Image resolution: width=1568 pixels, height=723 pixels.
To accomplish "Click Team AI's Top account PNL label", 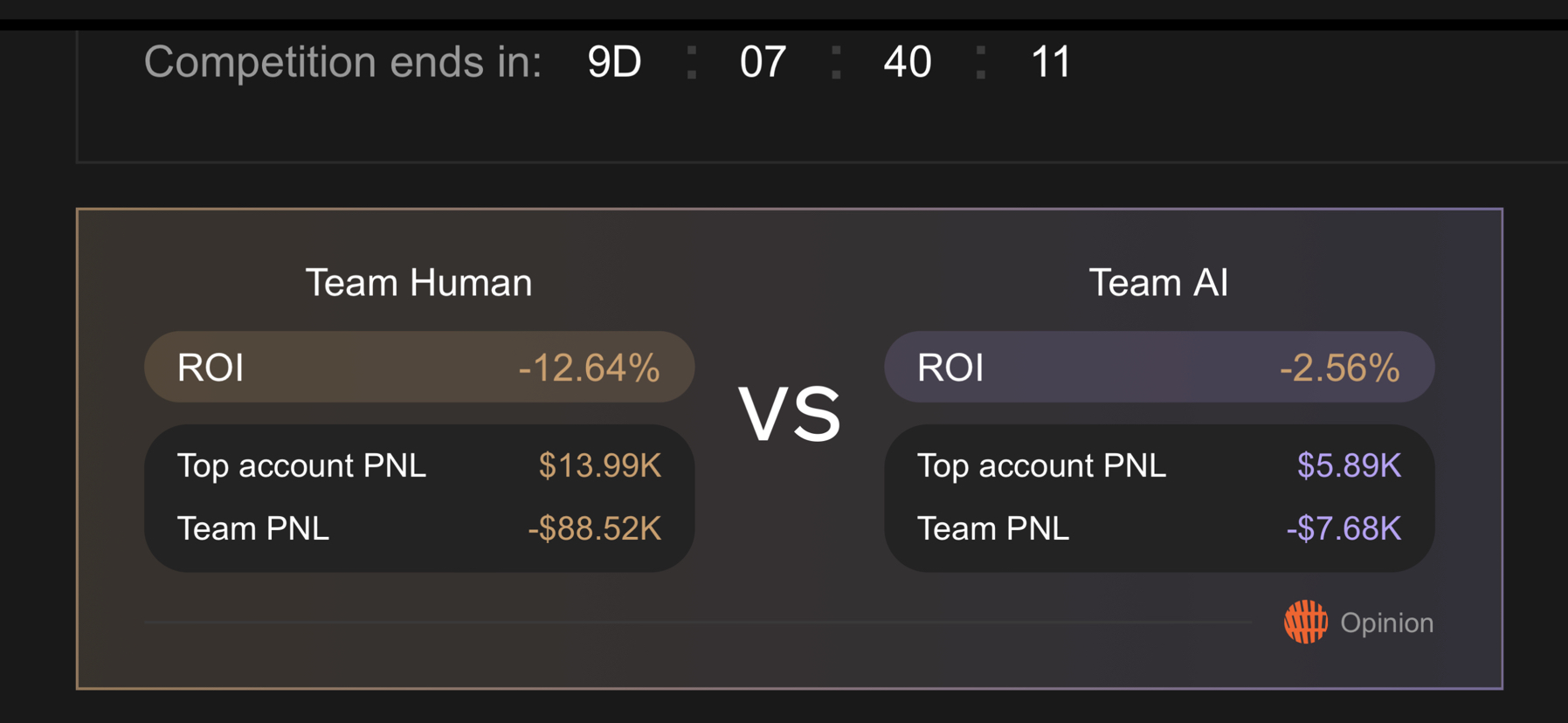I will click(x=1041, y=465).
